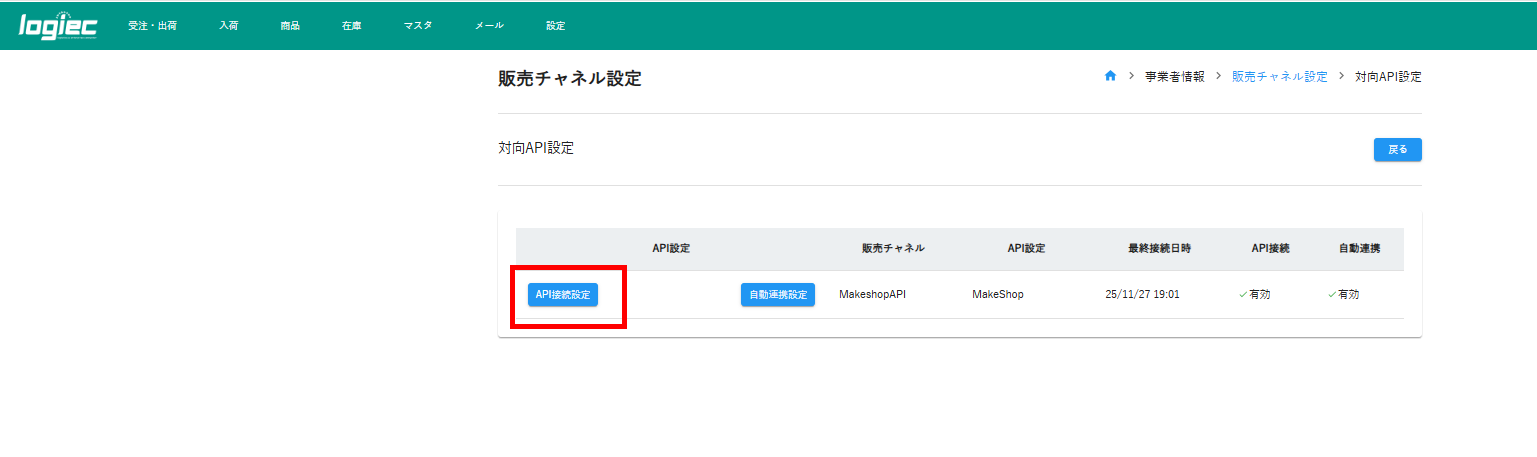Open the 在庫 menu
Viewport: 1537px width, 457px height.
(351, 26)
